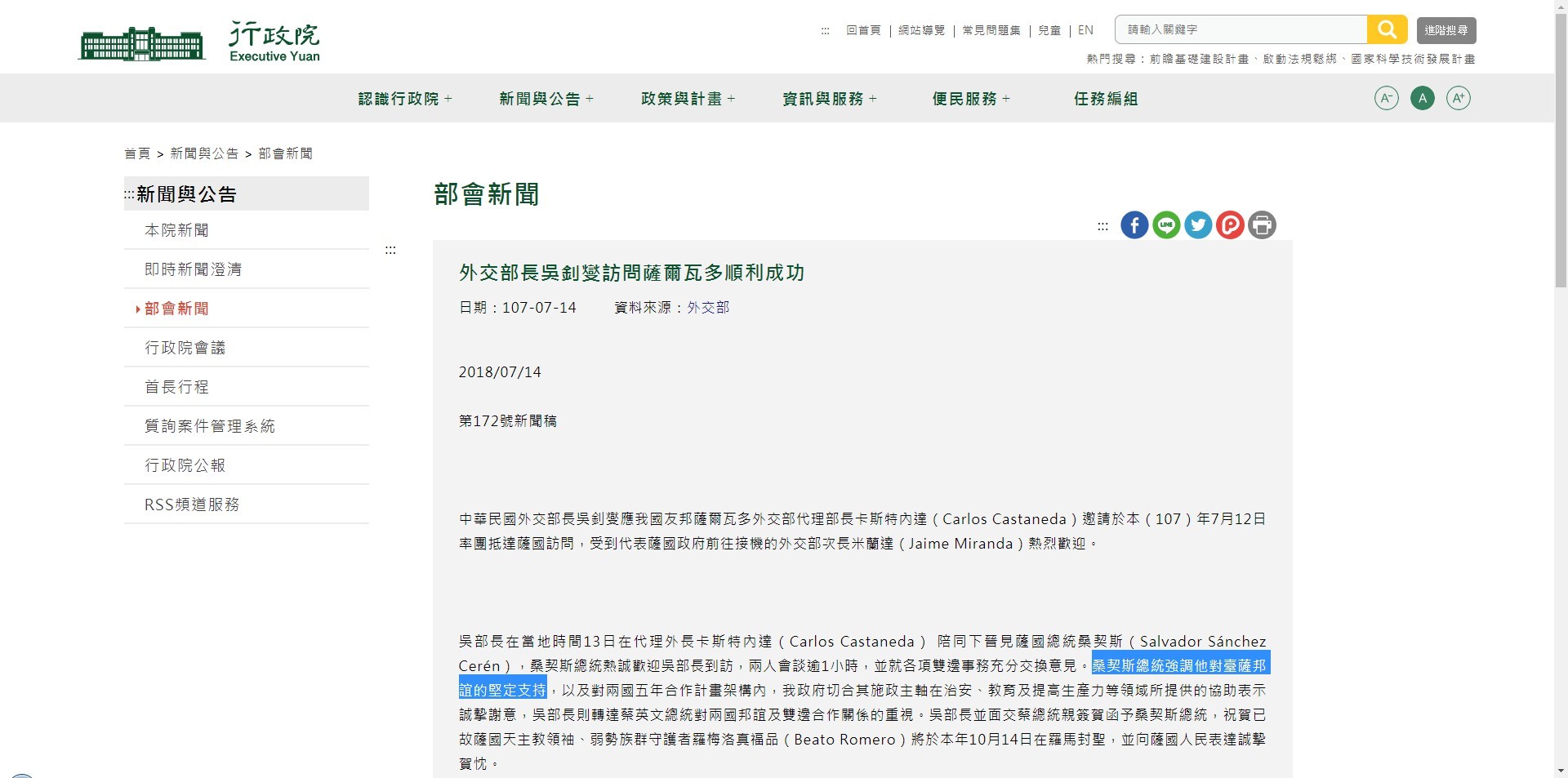
Task: Increase font size with A+ icon
Action: [1458, 99]
